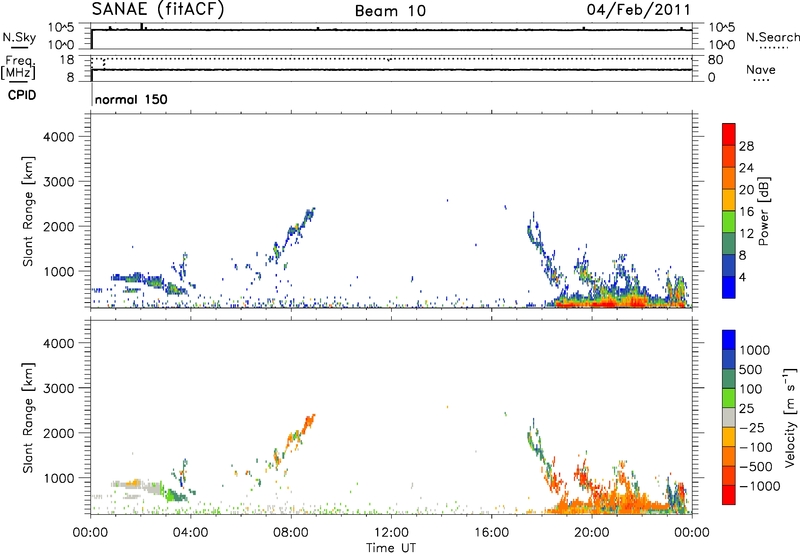The image size is (800, 554).
Task: Click the red bottom segment of velocity colorbar
Action: pyautogui.click(x=729, y=495)
